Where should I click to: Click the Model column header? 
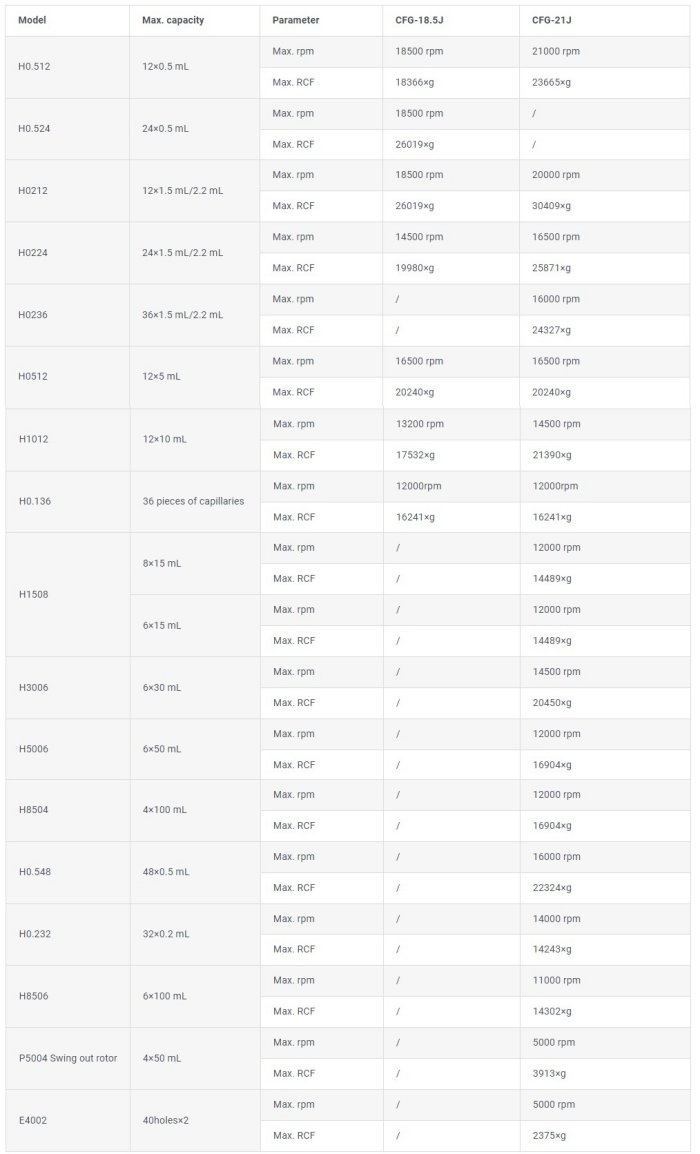click(x=32, y=20)
